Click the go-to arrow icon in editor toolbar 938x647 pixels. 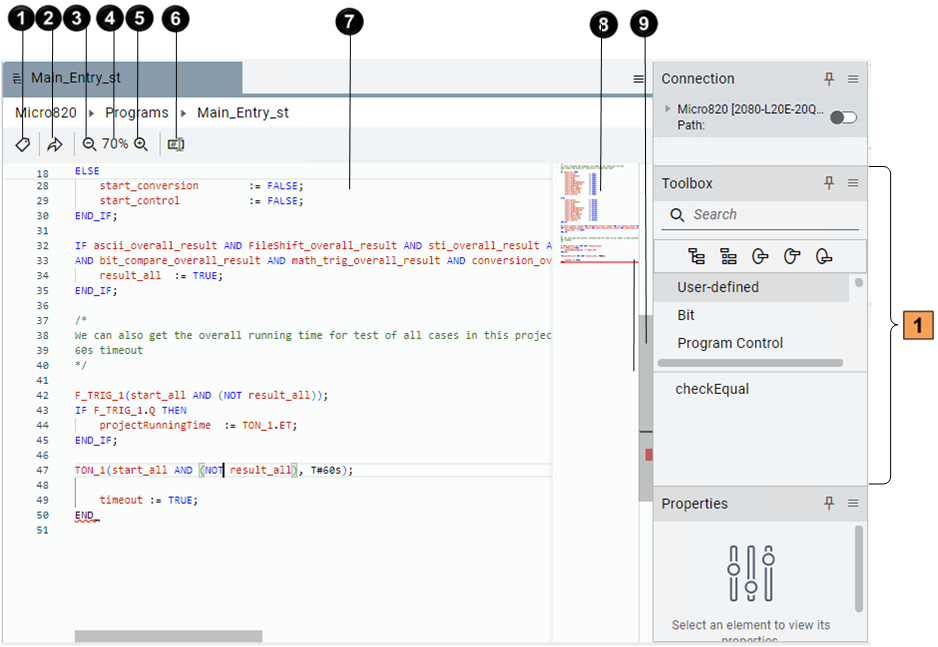point(55,144)
